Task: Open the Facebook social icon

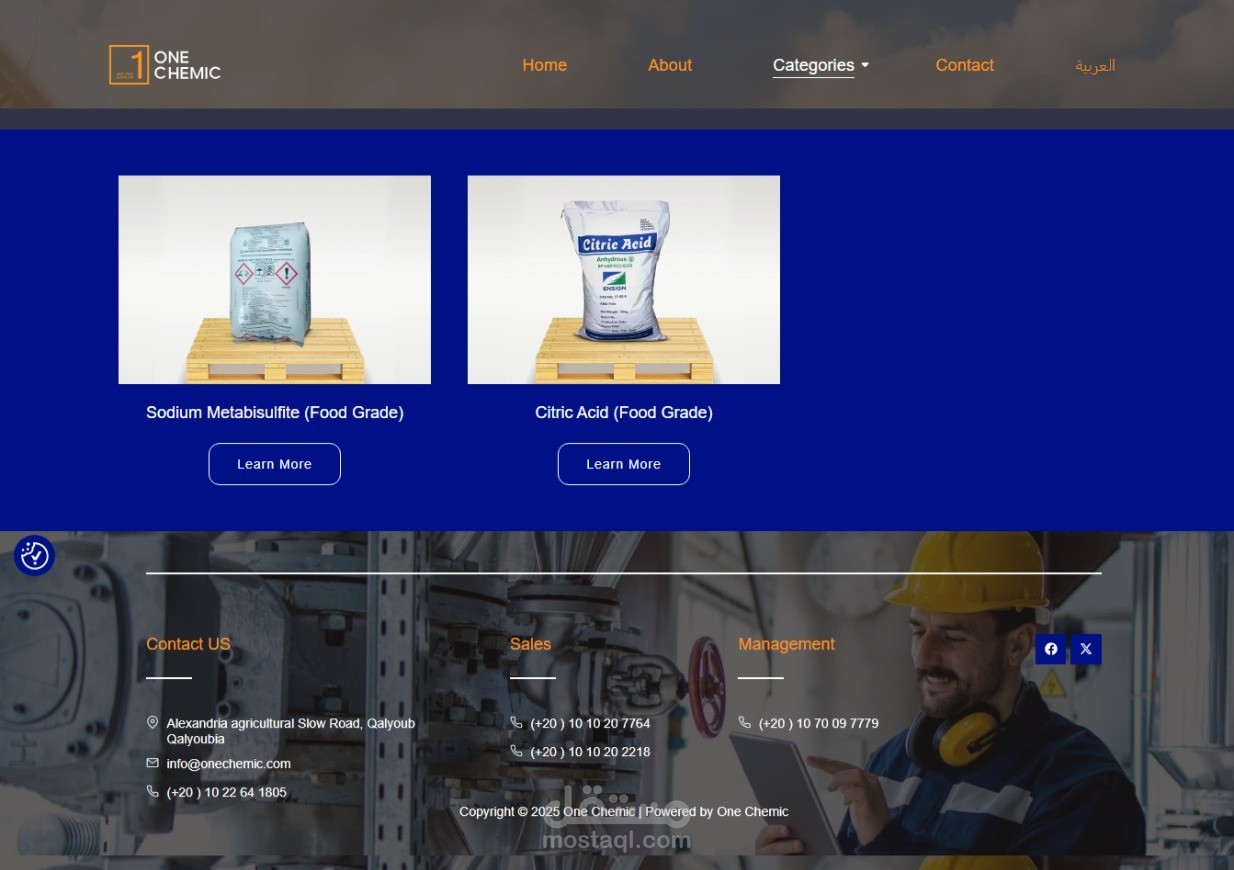Action: pyautogui.click(x=1051, y=649)
